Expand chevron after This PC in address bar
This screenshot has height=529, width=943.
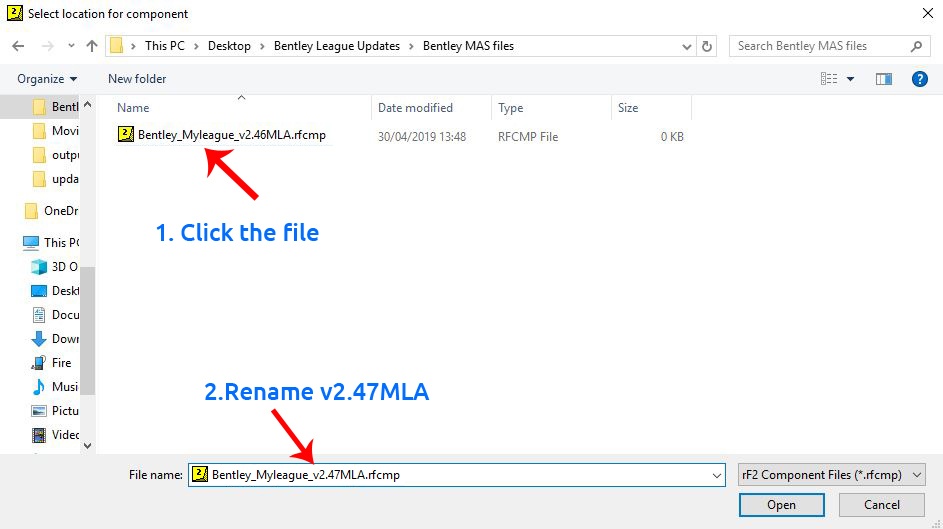coord(196,46)
